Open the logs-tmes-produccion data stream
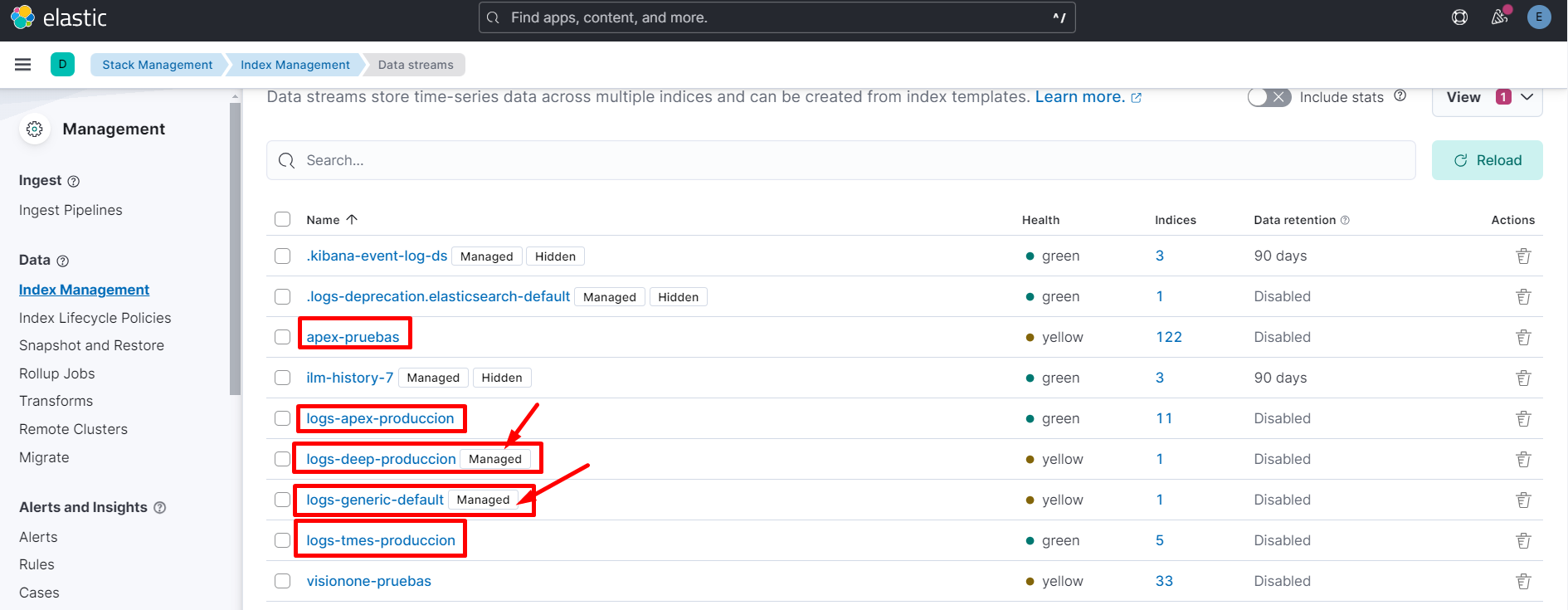Image resolution: width=1568 pixels, height=610 pixels. click(x=381, y=540)
